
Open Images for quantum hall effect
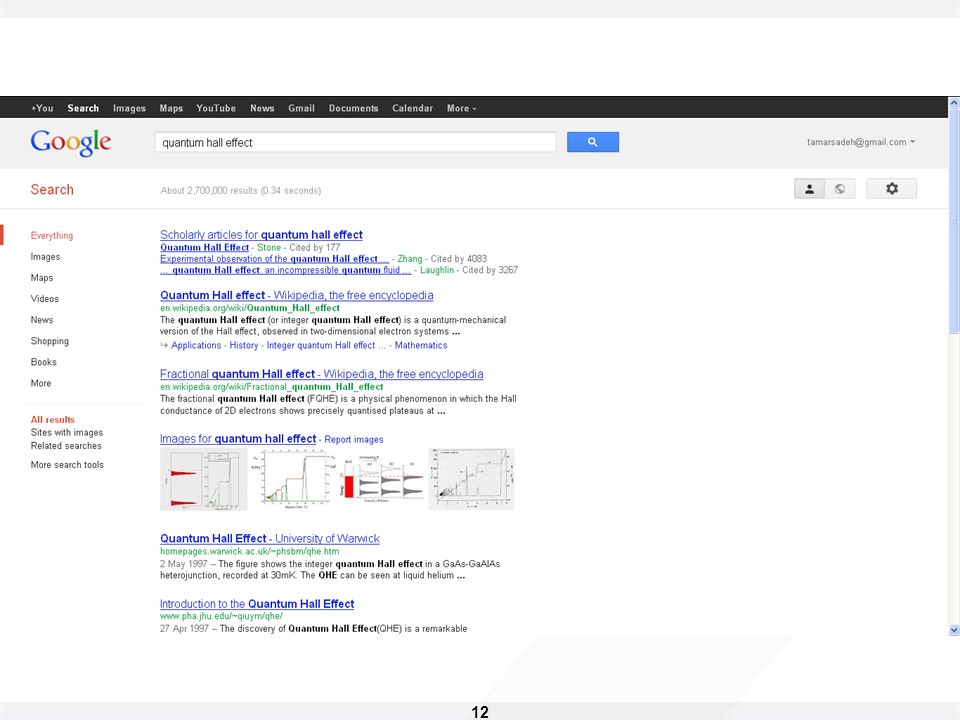(238, 439)
